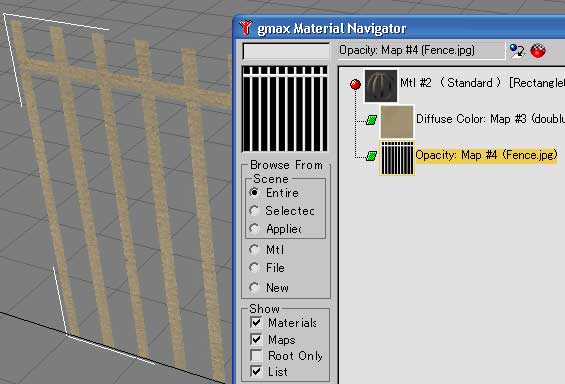Select Mtl #2 (Standard) tree entry
The height and width of the screenshot is (384, 565).
coord(482,83)
